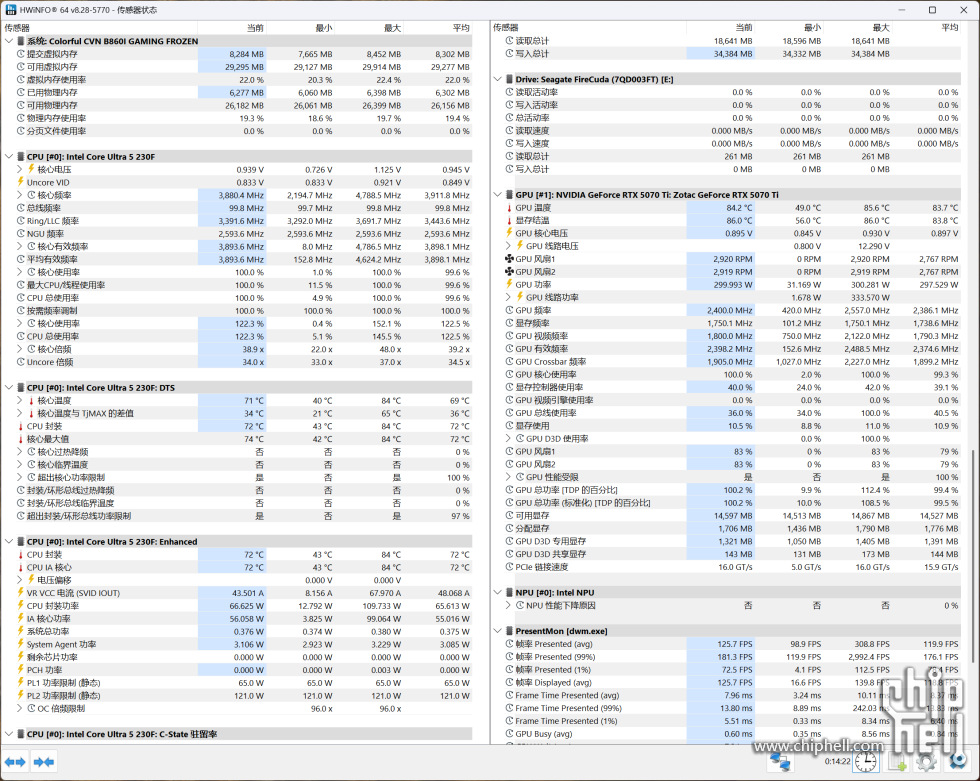
Task: Collapse the PresentMon [dwm.exe] group
Action: coord(497,631)
